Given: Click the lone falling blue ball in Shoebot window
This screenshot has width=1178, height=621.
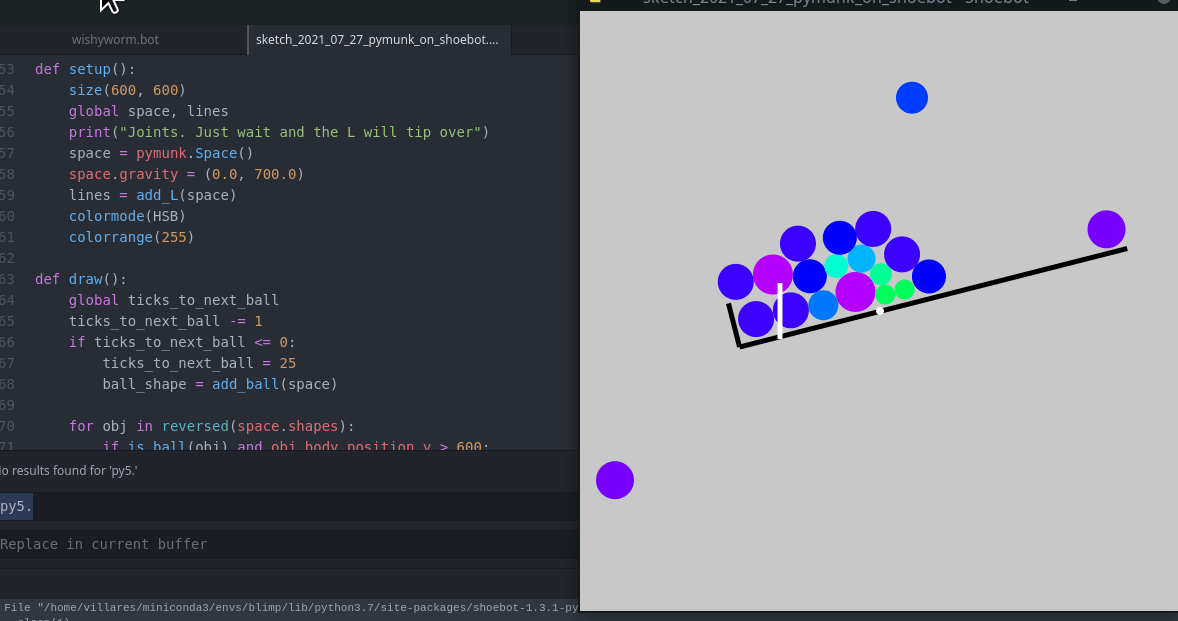Looking at the screenshot, I should [x=912, y=98].
